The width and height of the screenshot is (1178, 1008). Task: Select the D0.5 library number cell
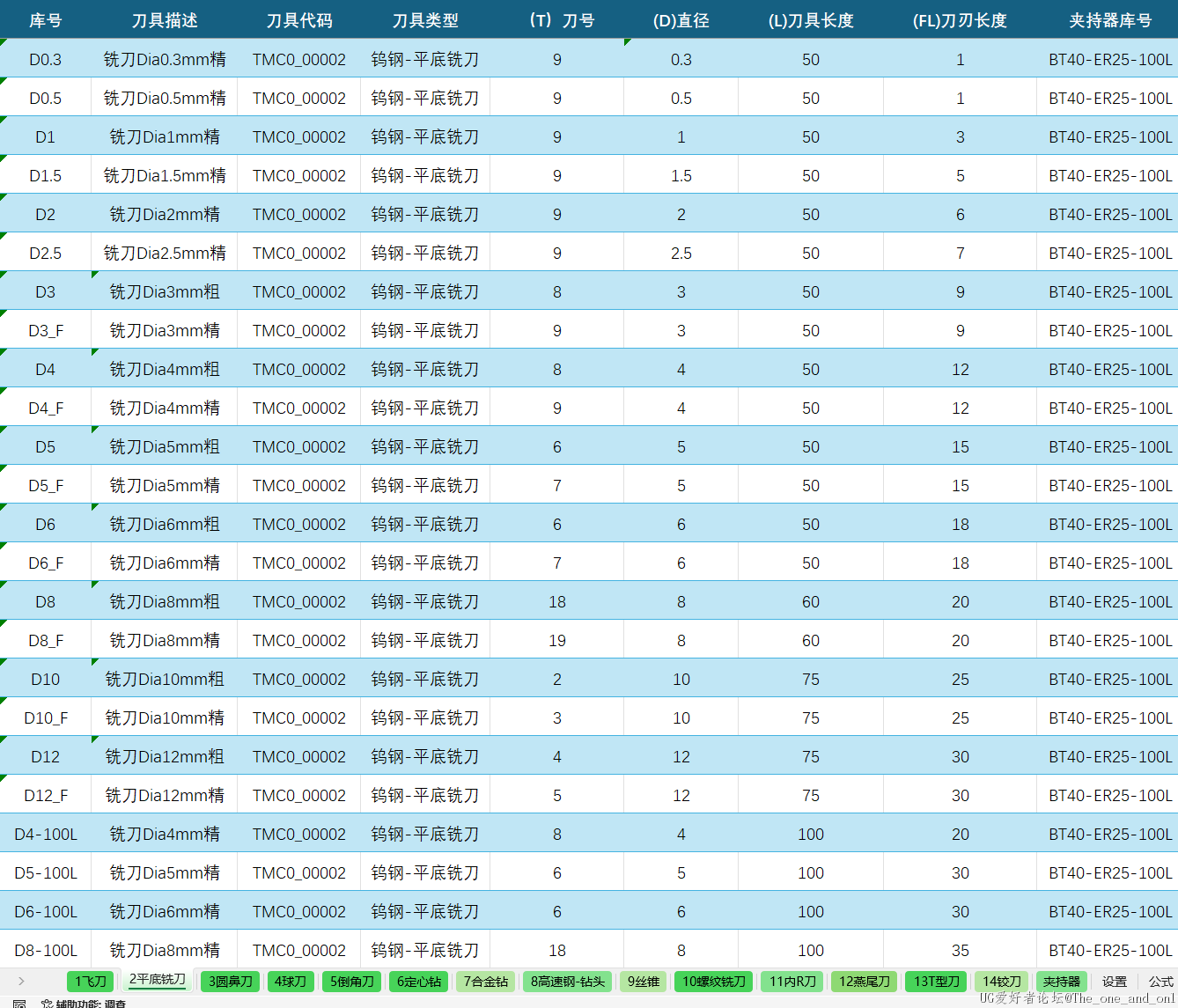coord(45,98)
